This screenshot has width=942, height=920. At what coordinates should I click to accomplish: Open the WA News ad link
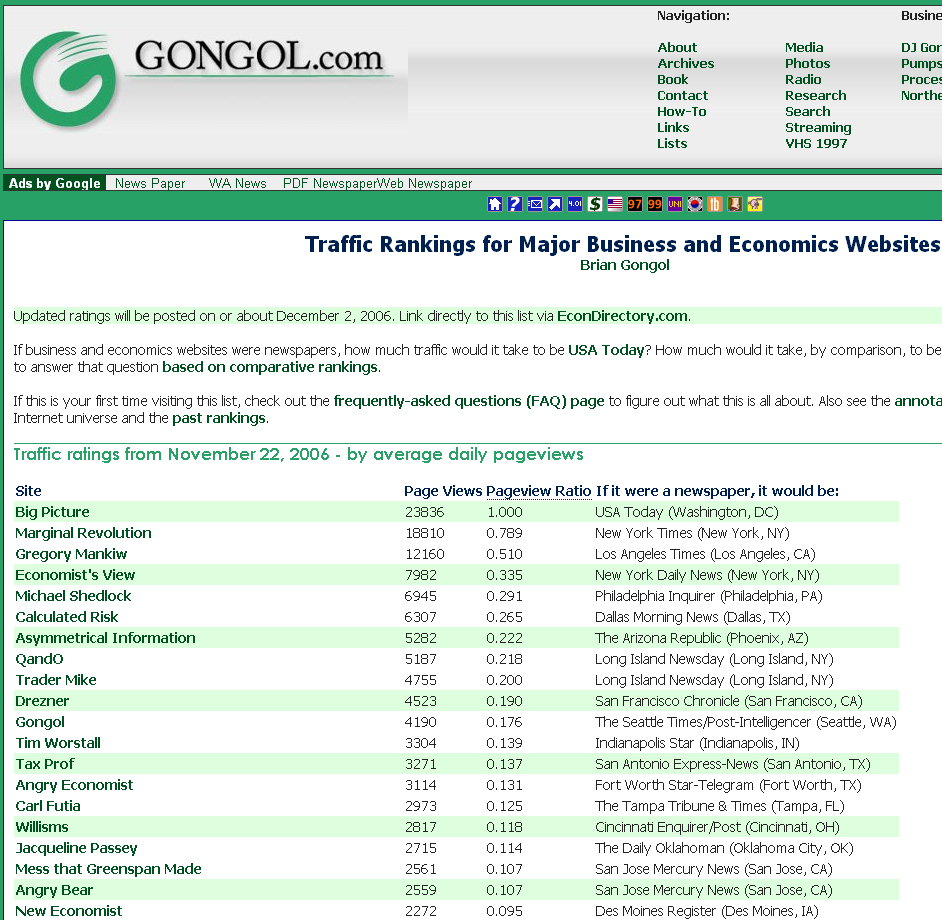(x=237, y=183)
